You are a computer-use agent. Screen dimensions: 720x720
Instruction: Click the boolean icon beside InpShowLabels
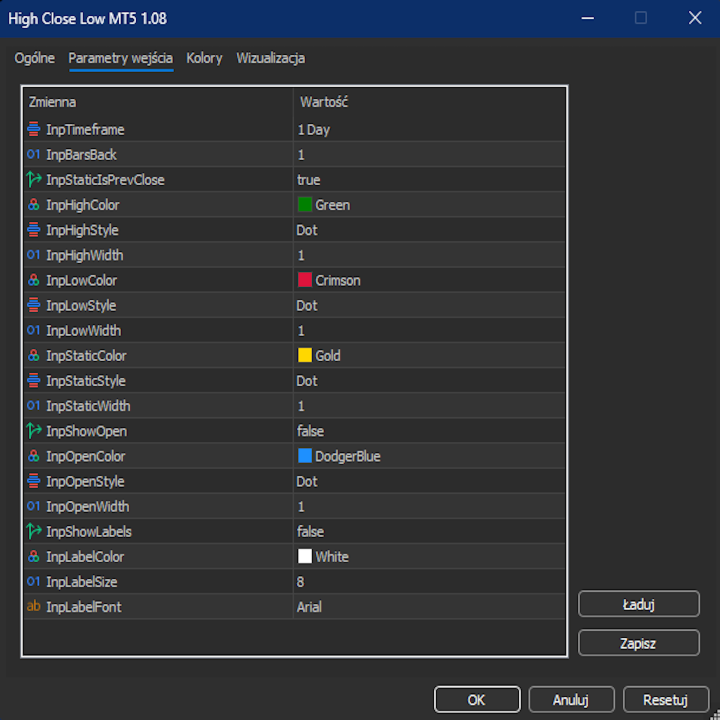point(34,531)
